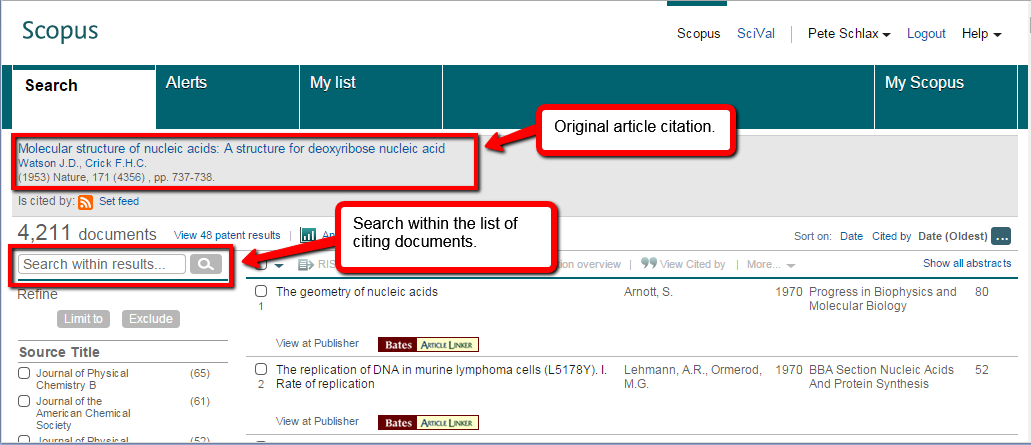Switch to the Search tab
1031x445 pixels.
(x=84, y=97)
